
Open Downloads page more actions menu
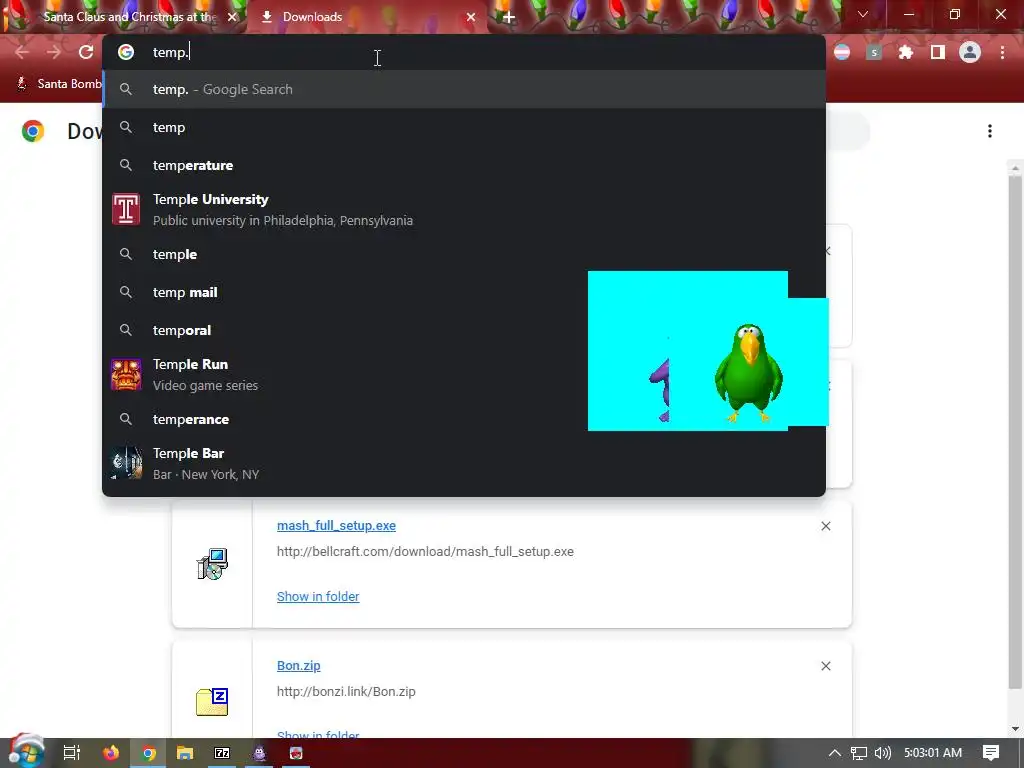click(x=990, y=131)
